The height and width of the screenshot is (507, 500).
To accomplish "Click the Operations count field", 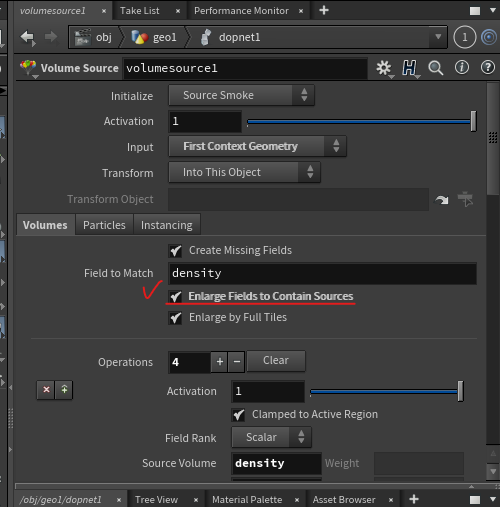I will click(x=190, y=362).
